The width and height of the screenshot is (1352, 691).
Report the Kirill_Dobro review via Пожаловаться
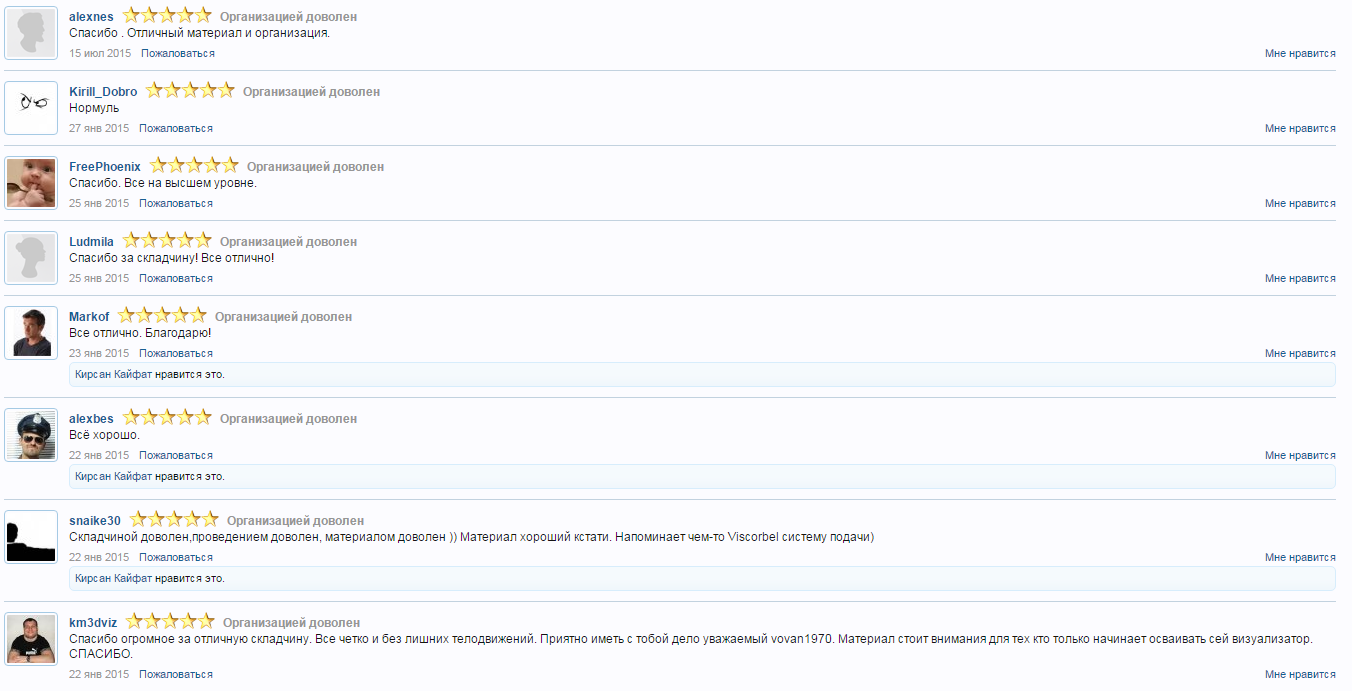coord(176,129)
